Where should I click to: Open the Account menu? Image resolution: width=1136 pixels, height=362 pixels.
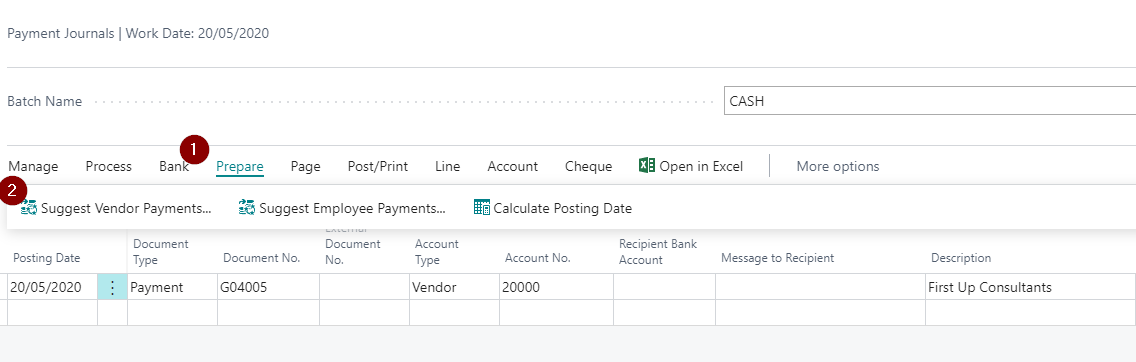pos(512,167)
